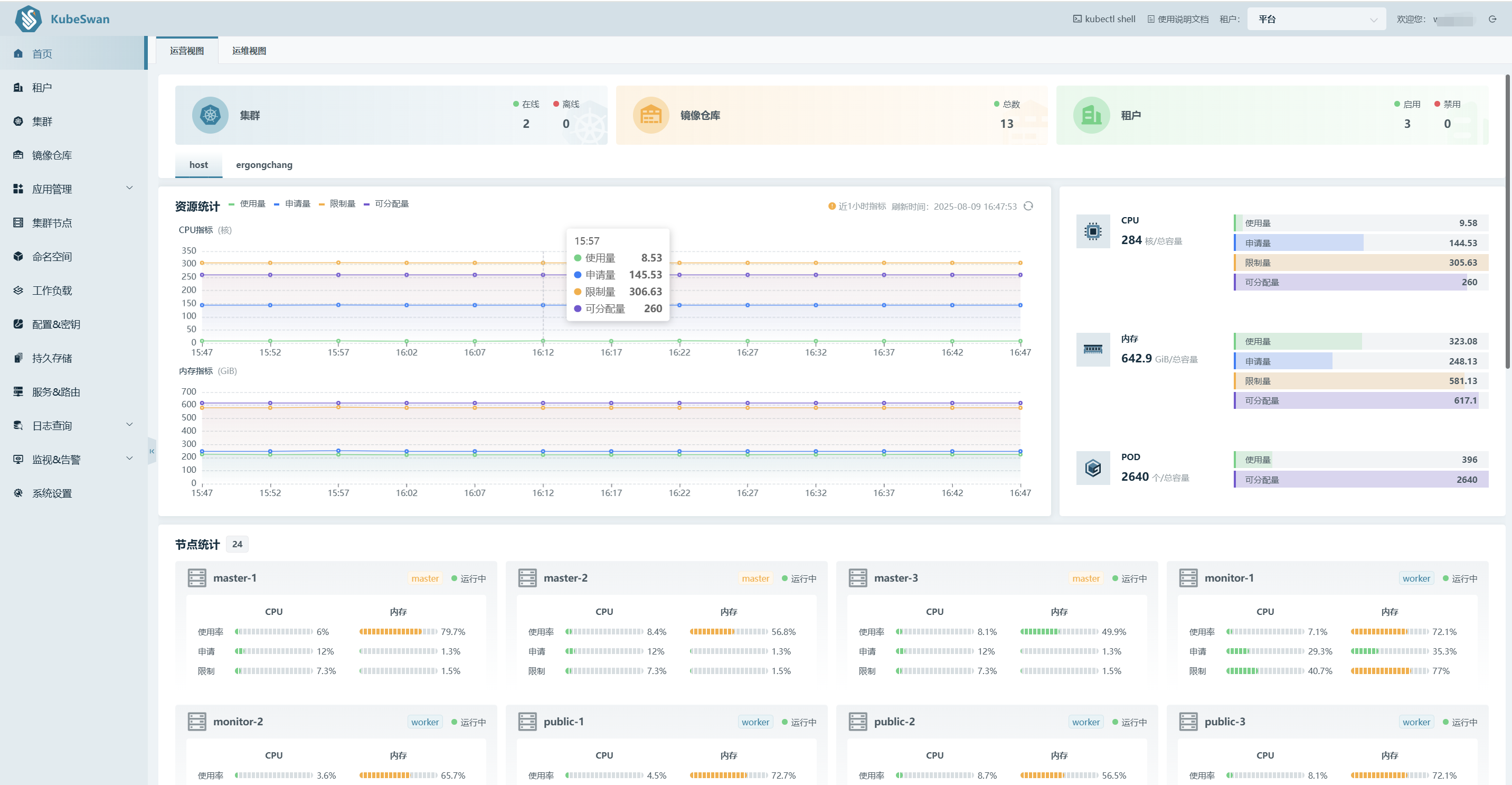Click the 应用管理 sidebar icon
This screenshot has height=785, width=1512.
[x=18, y=189]
